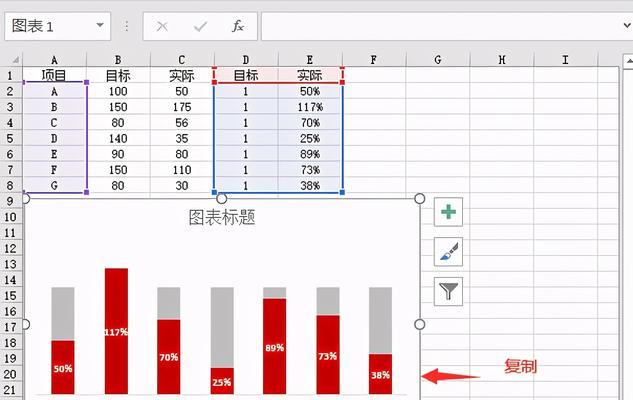Image resolution: width=633 pixels, height=400 pixels.
Task: Click cell B1 containing 目标
Action: tap(118, 75)
